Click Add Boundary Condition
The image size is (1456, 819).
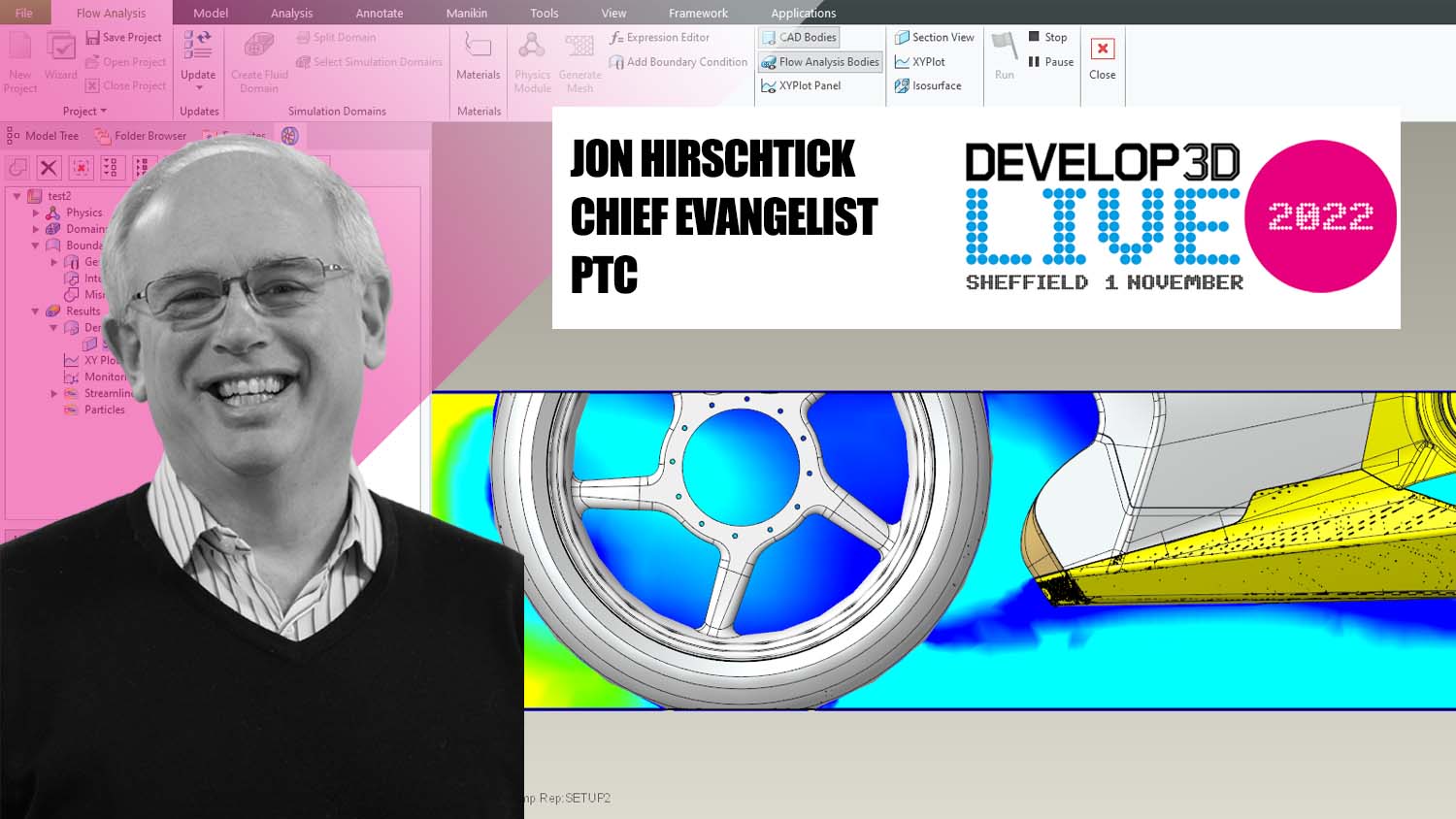tap(678, 61)
